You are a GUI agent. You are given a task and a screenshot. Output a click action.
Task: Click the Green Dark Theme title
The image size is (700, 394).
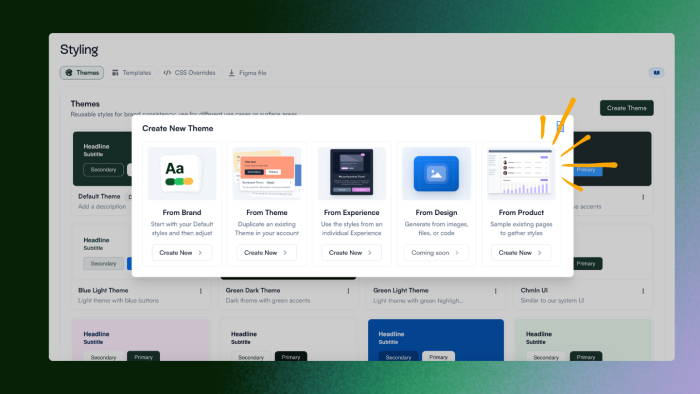[x=253, y=290]
